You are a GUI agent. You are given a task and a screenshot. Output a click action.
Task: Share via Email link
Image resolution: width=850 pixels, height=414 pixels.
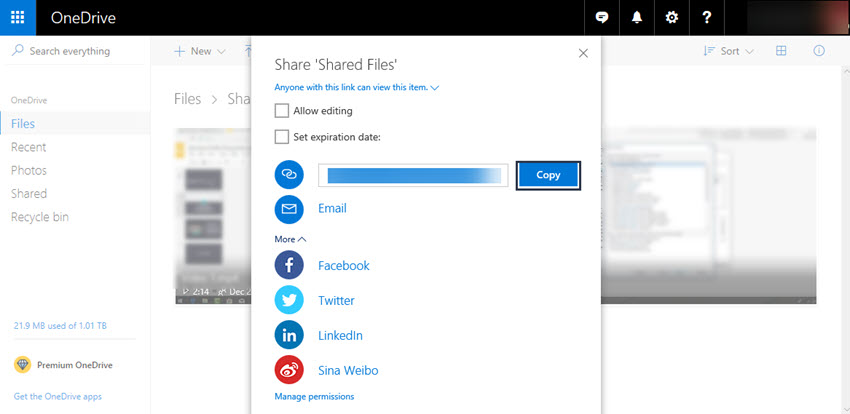[x=332, y=209]
